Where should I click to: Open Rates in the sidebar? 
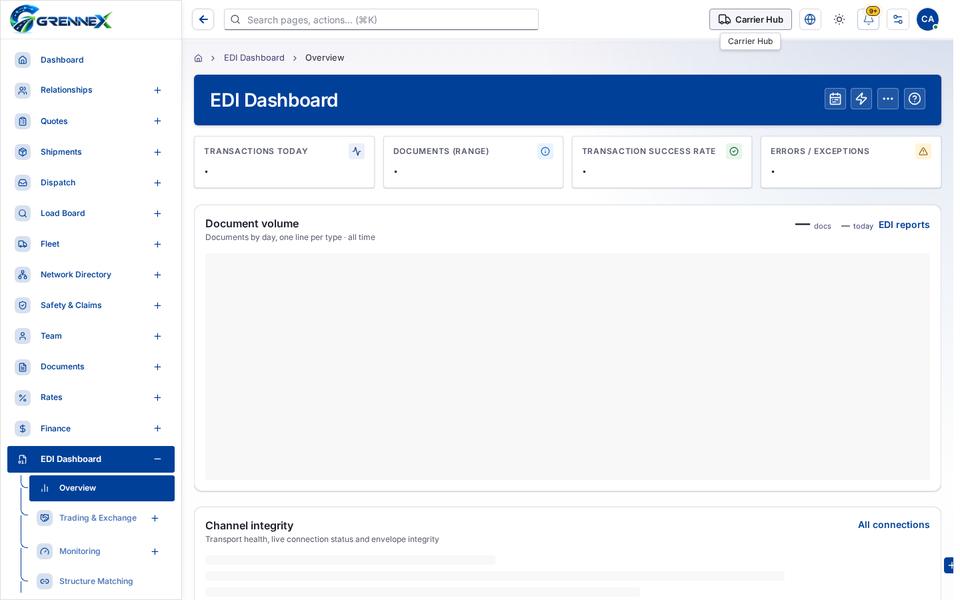pos(91,397)
